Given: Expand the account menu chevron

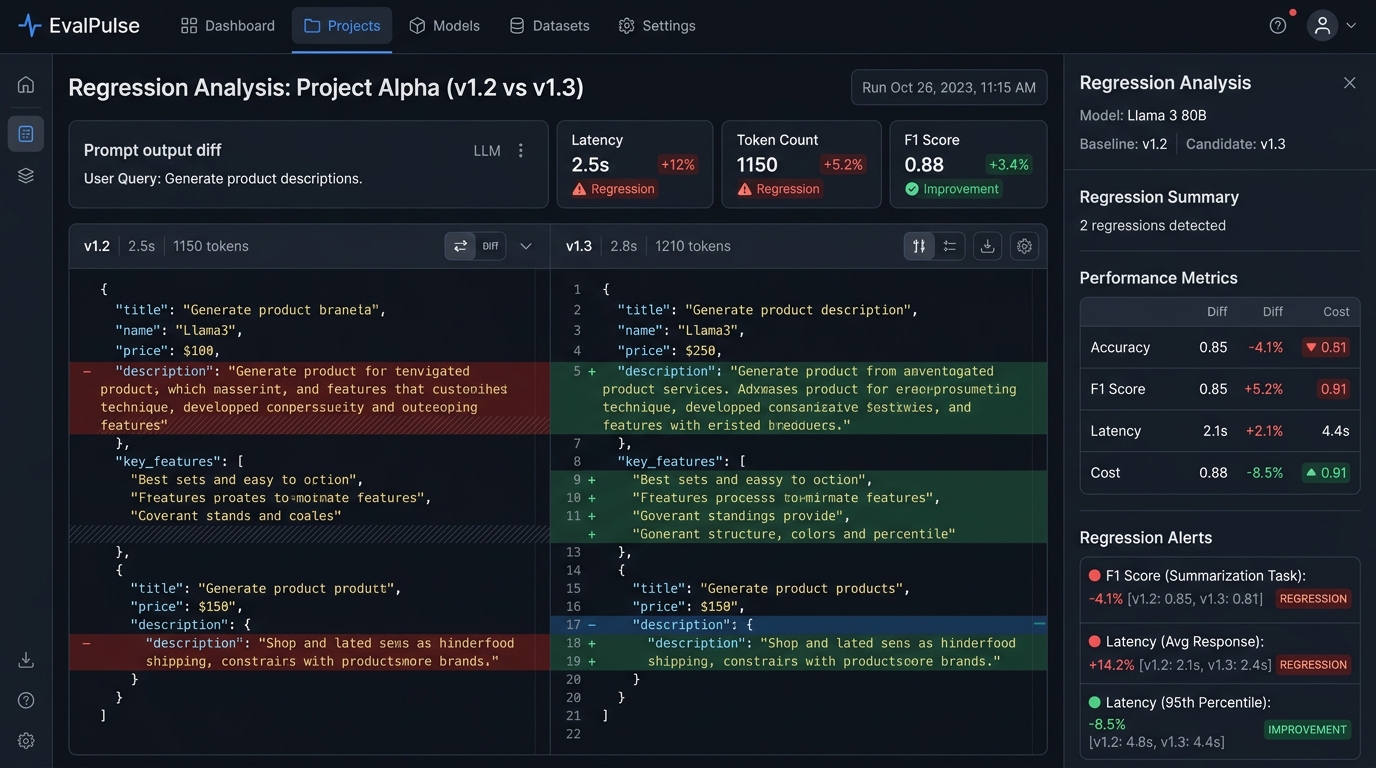Looking at the screenshot, I should 1351,26.
